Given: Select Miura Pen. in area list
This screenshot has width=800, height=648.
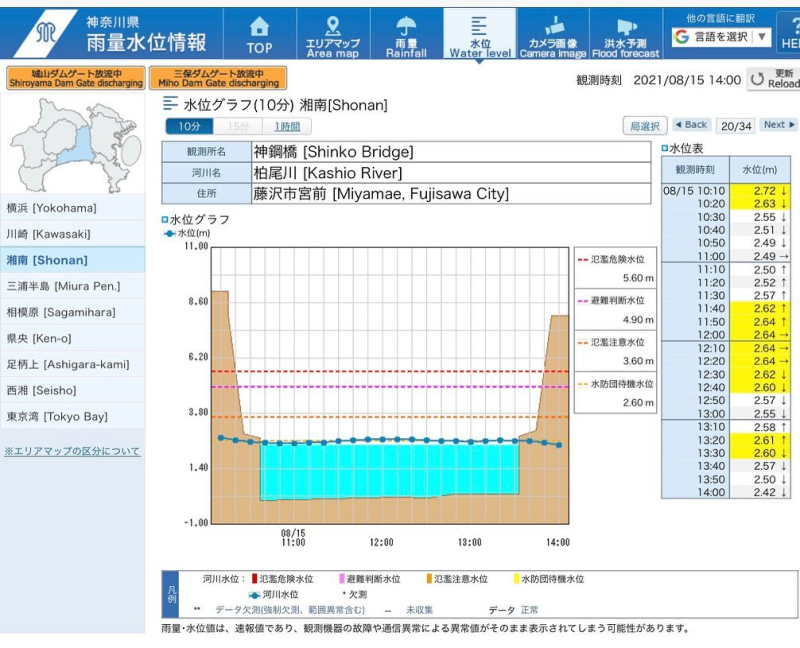Looking at the screenshot, I should click(72, 286).
